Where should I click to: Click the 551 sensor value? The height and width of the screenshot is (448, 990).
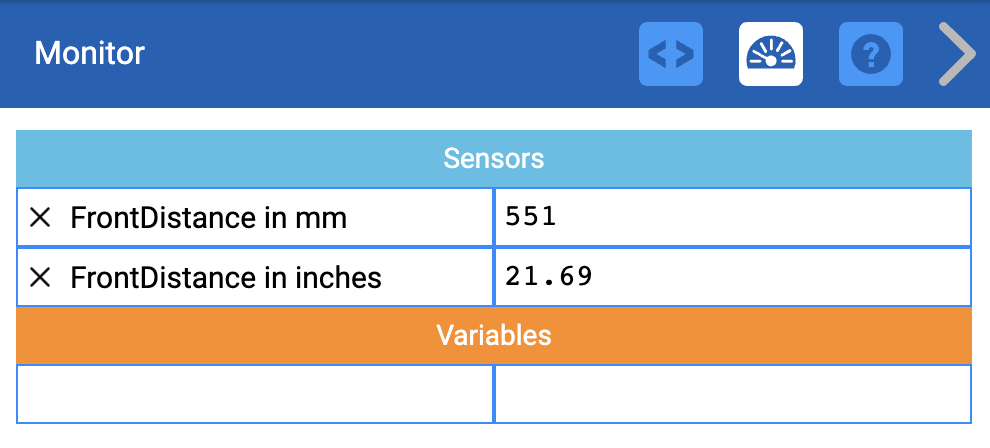coord(531,216)
